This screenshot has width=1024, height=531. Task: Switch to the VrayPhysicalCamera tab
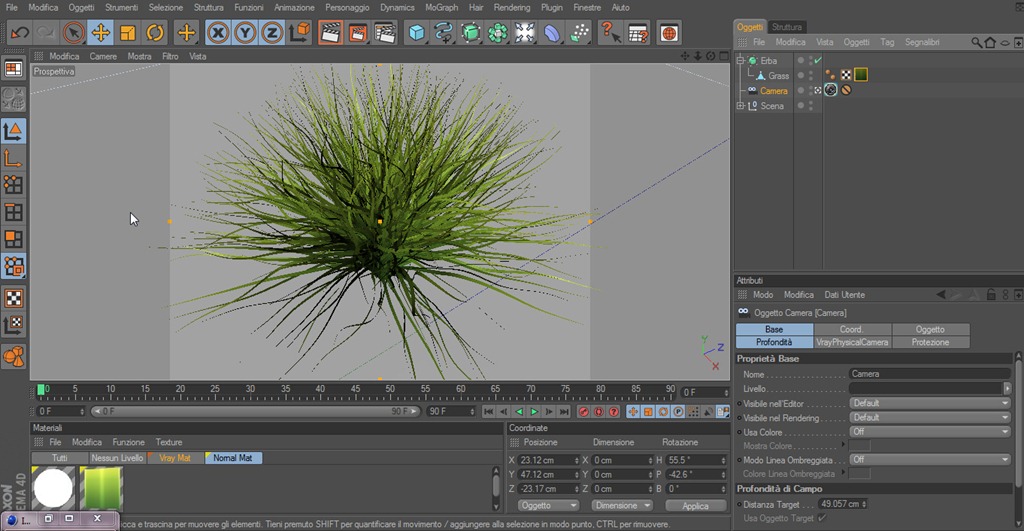(852, 342)
